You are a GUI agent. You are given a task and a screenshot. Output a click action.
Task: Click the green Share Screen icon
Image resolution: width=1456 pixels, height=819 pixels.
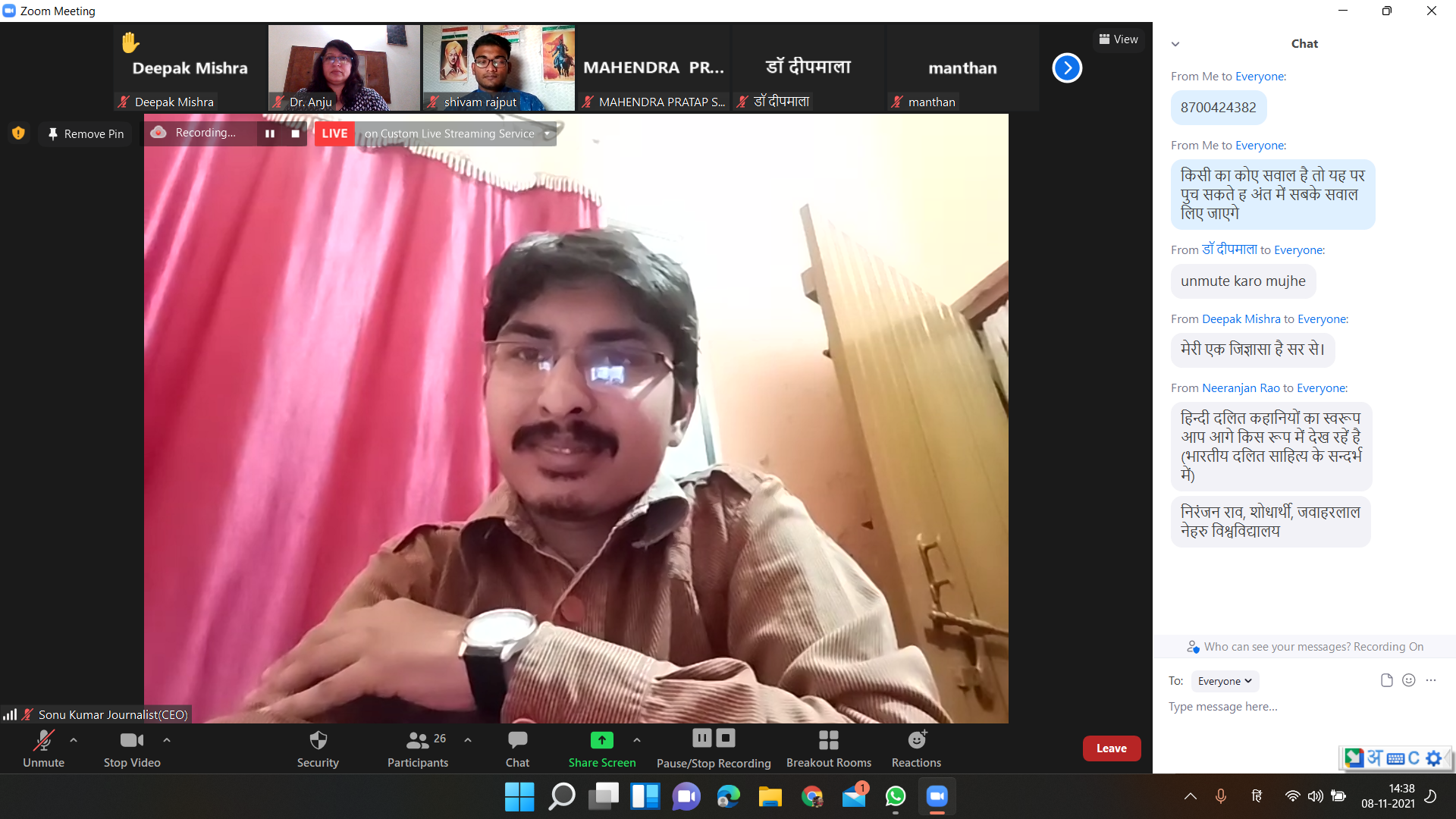(x=601, y=740)
